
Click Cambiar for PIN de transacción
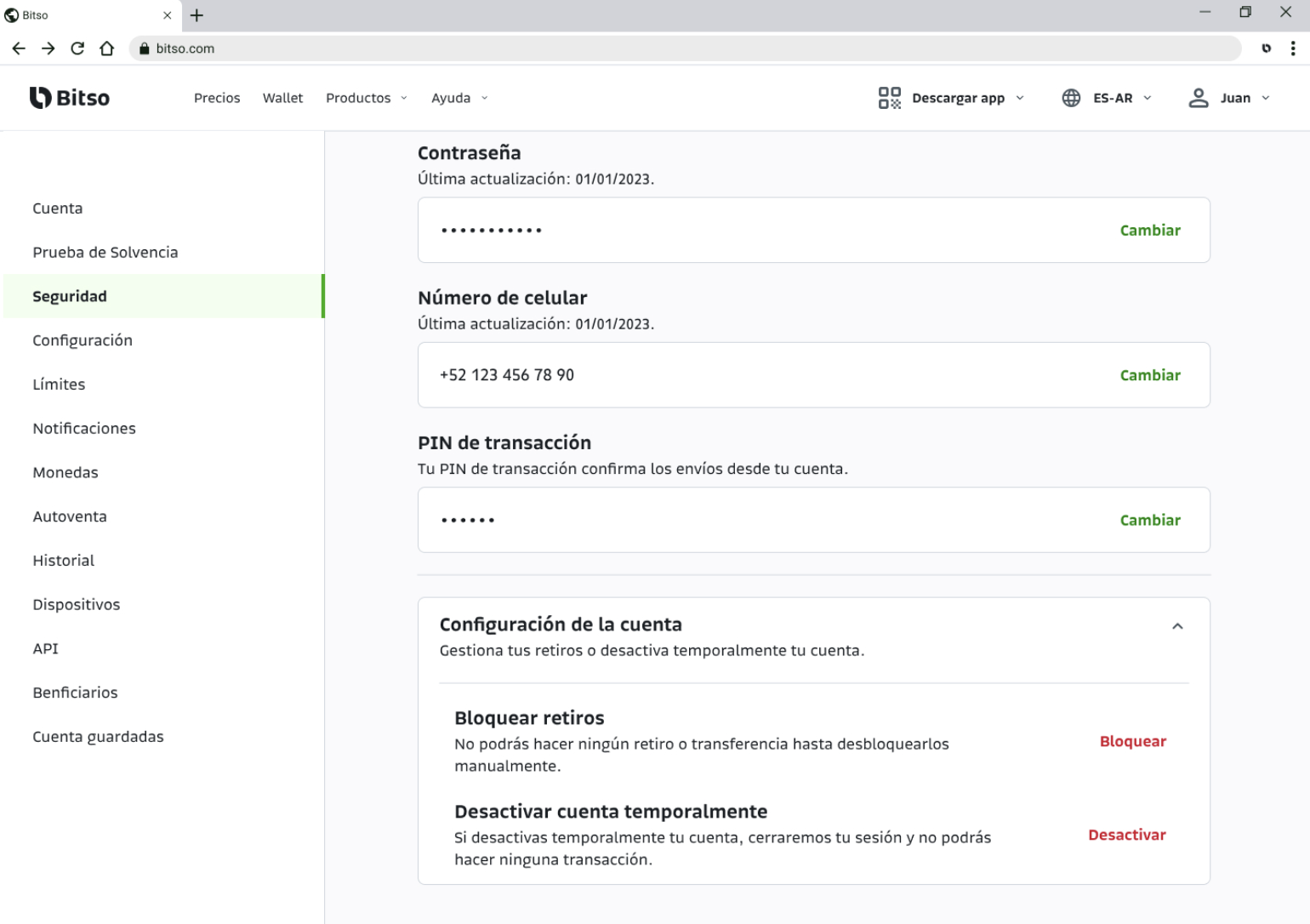coord(1150,520)
